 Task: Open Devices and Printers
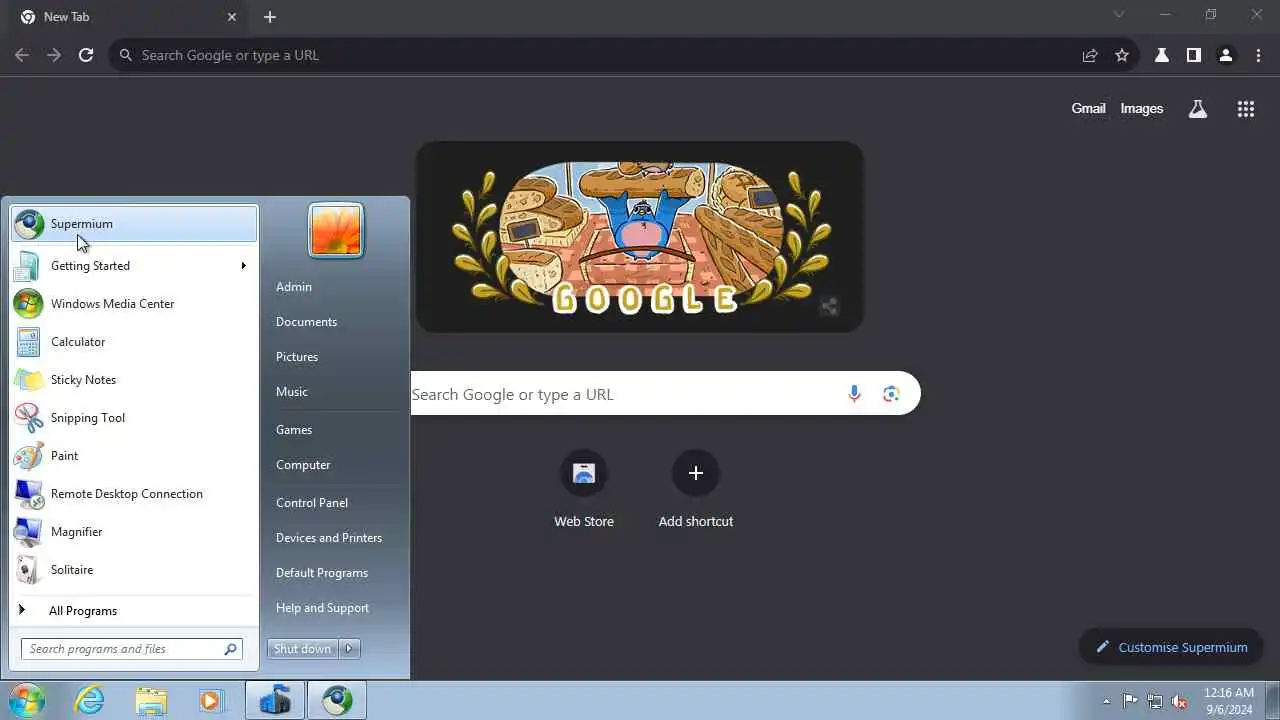point(329,538)
